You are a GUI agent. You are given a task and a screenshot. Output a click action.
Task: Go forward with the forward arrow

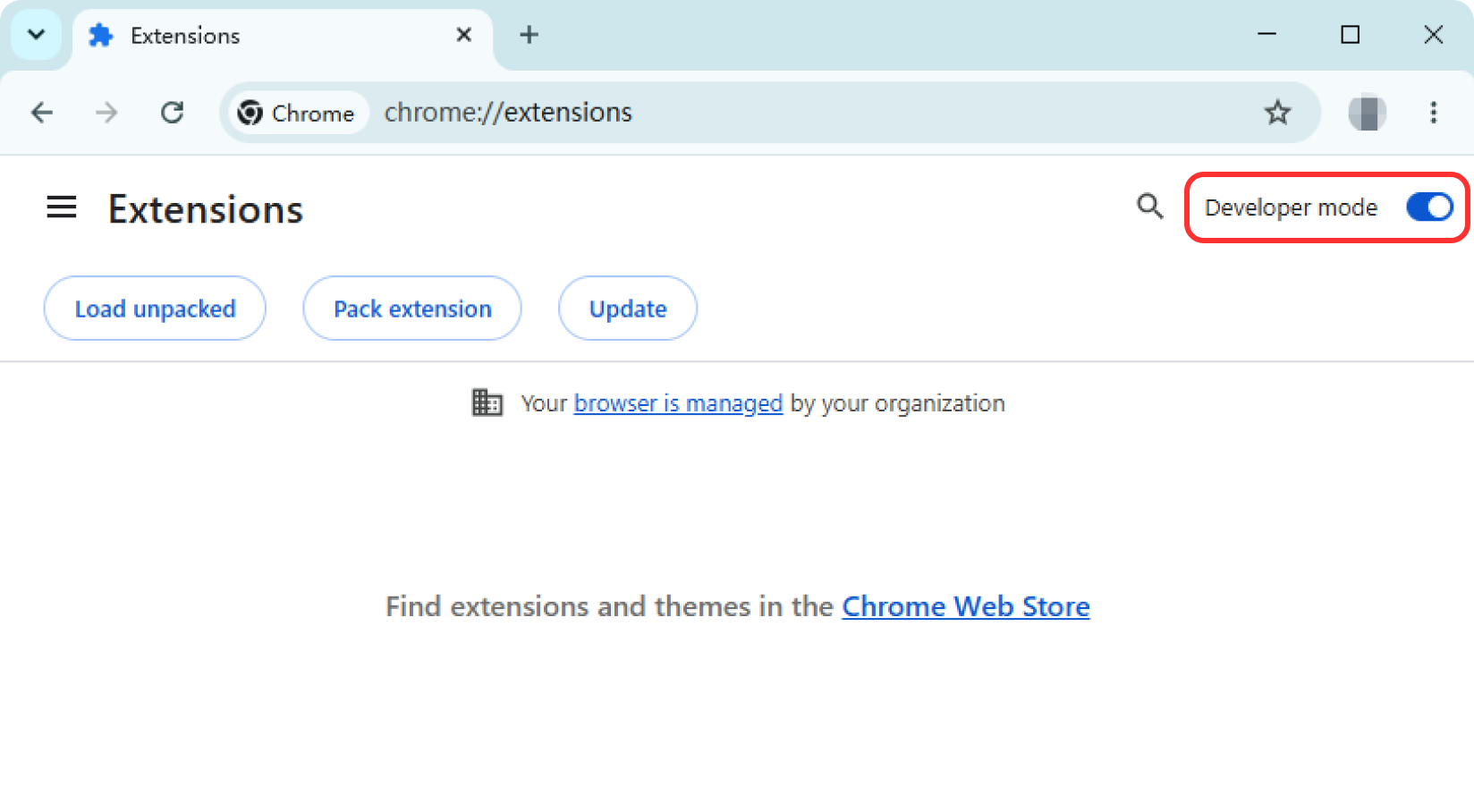[x=106, y=113]
